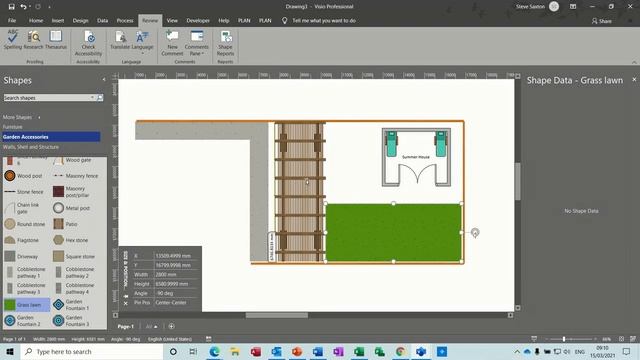Select the Garden Accessories stencil
Viewport: 640px width, 360px height.
coord(51,137)
